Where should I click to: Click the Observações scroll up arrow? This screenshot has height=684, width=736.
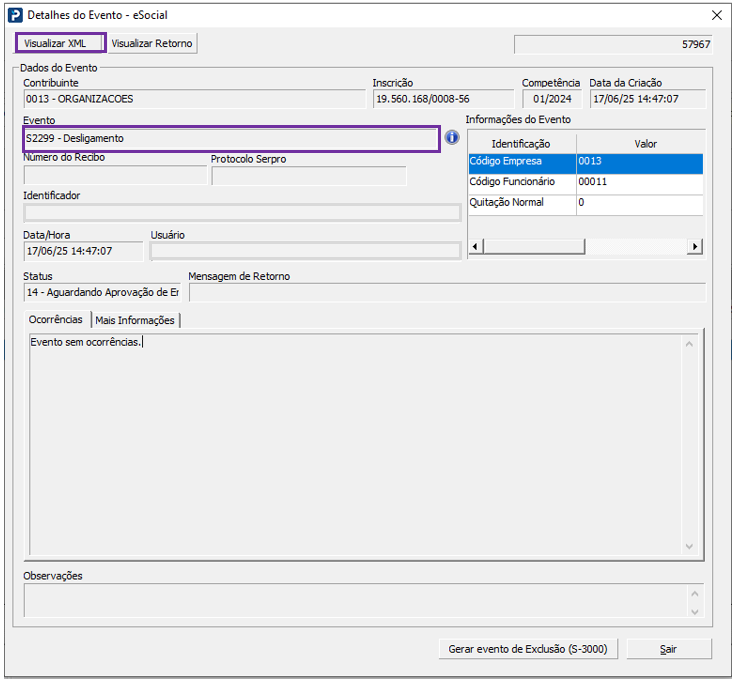pyautogui.click(x=695, y=594)
